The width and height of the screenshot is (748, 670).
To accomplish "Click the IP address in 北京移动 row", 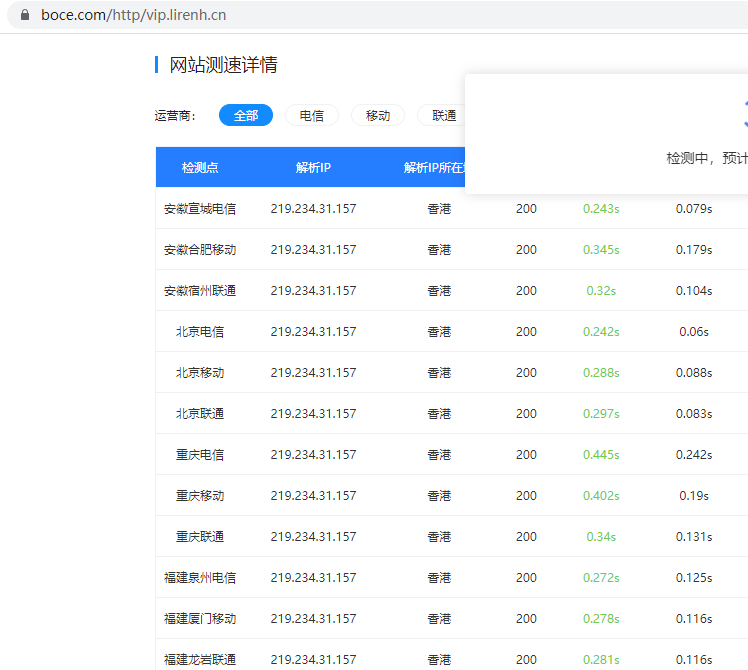I will pyautogui.click(x=313, y=373).
